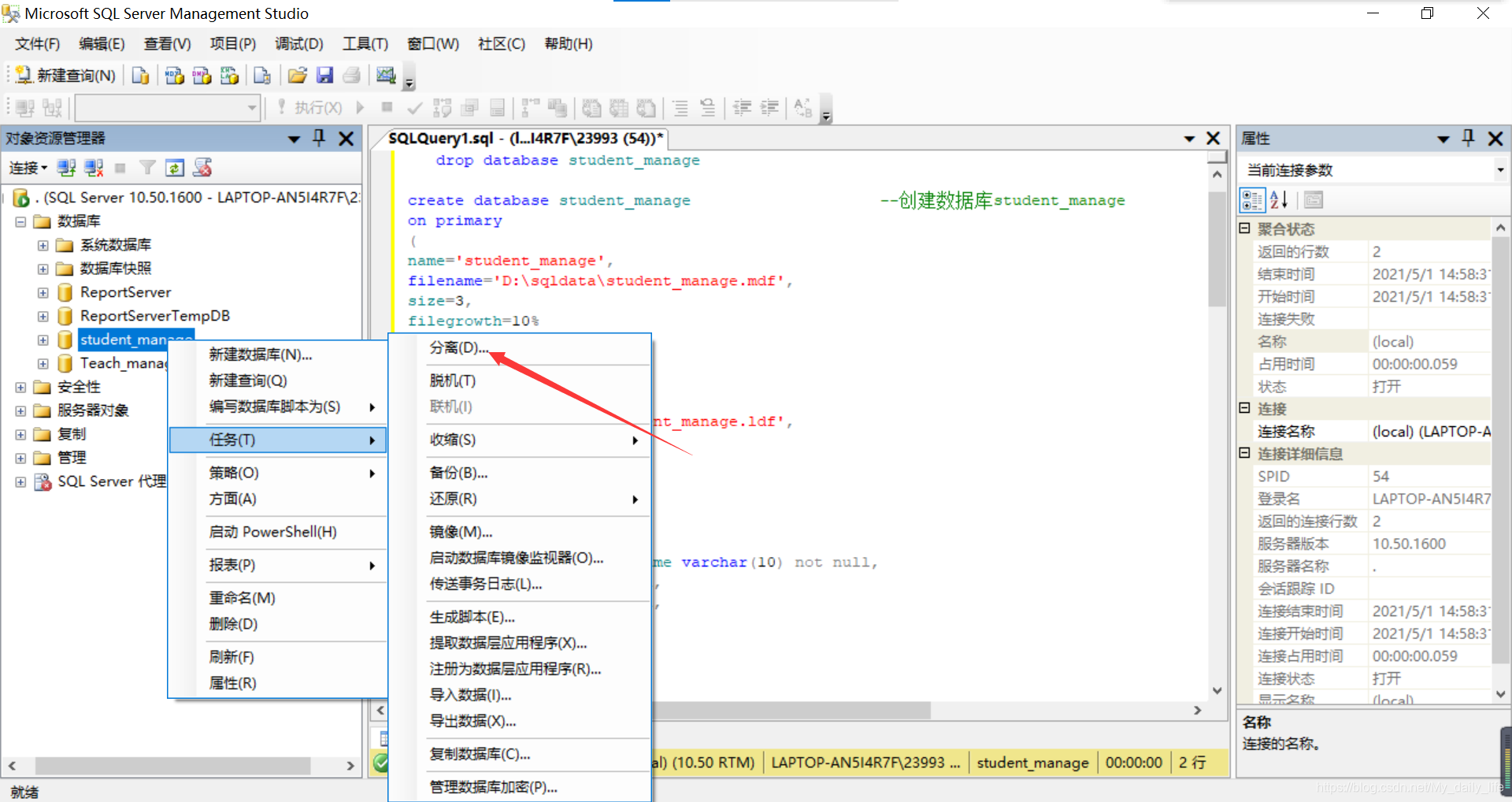Choose 复制数据库(C)... menu entry
The height and width of the screenshot is (802, 1512).
(521, 754)
